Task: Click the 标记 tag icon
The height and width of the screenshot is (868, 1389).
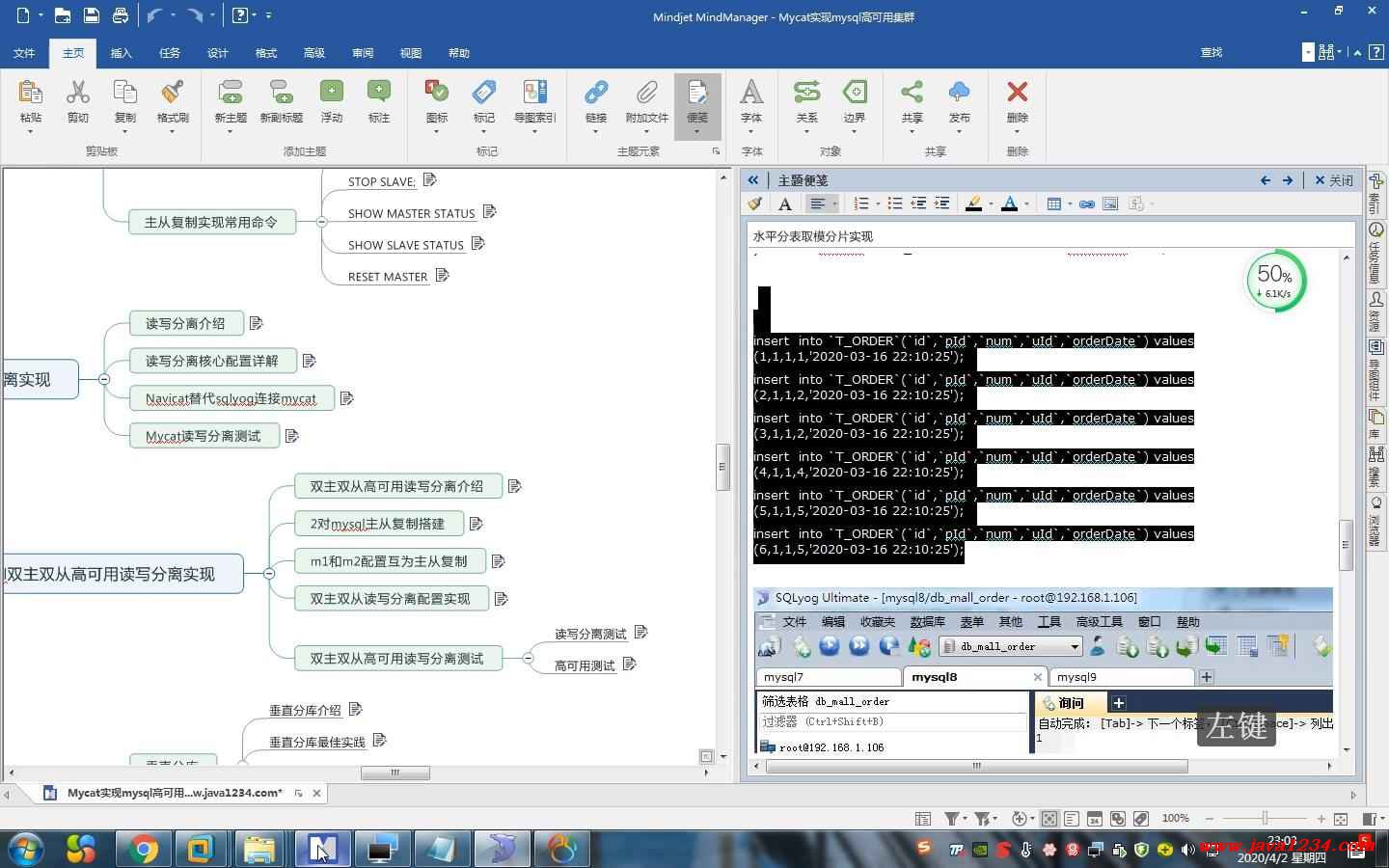Action: click(x=484, y=93)
